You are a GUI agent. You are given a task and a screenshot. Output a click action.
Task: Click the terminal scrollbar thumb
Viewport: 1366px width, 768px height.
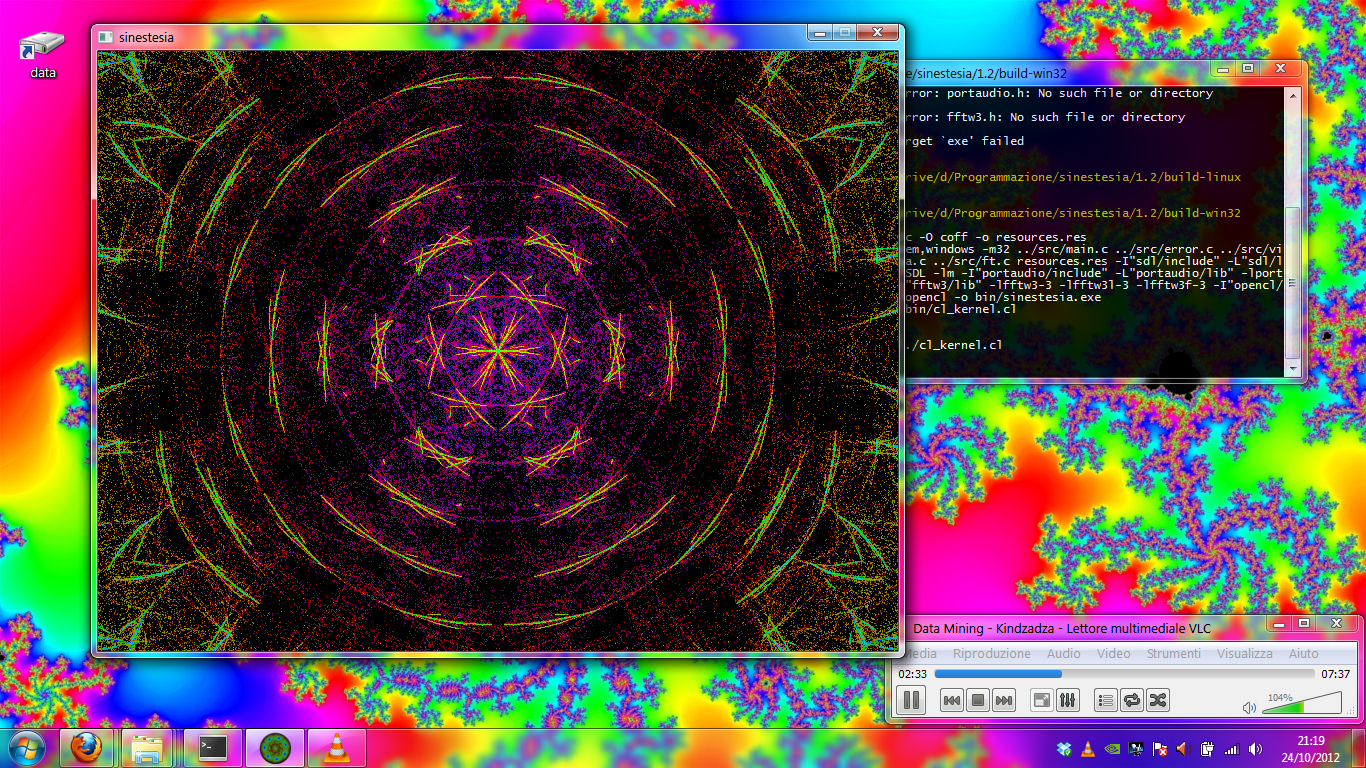coord(1293,283)
